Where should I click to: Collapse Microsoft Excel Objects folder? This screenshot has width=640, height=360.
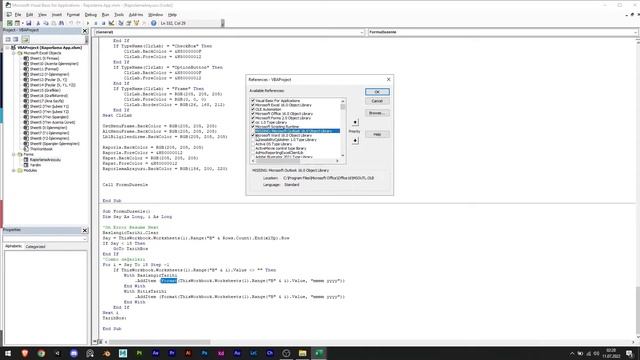pos(13,53)
